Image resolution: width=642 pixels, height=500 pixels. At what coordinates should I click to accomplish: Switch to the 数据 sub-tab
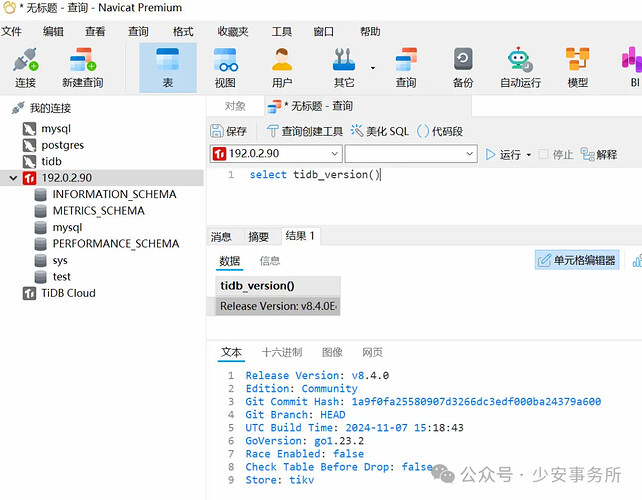(x=229, y=261)
